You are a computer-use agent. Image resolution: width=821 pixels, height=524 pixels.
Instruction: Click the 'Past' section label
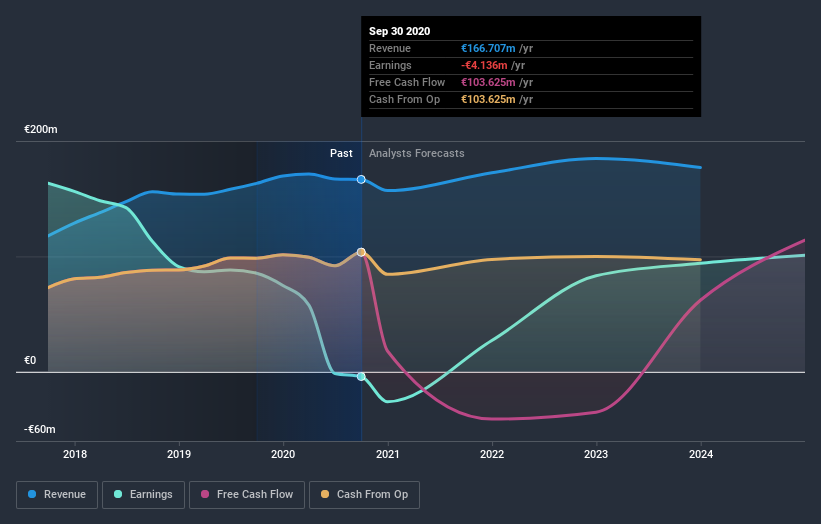[x=341, y=153]
